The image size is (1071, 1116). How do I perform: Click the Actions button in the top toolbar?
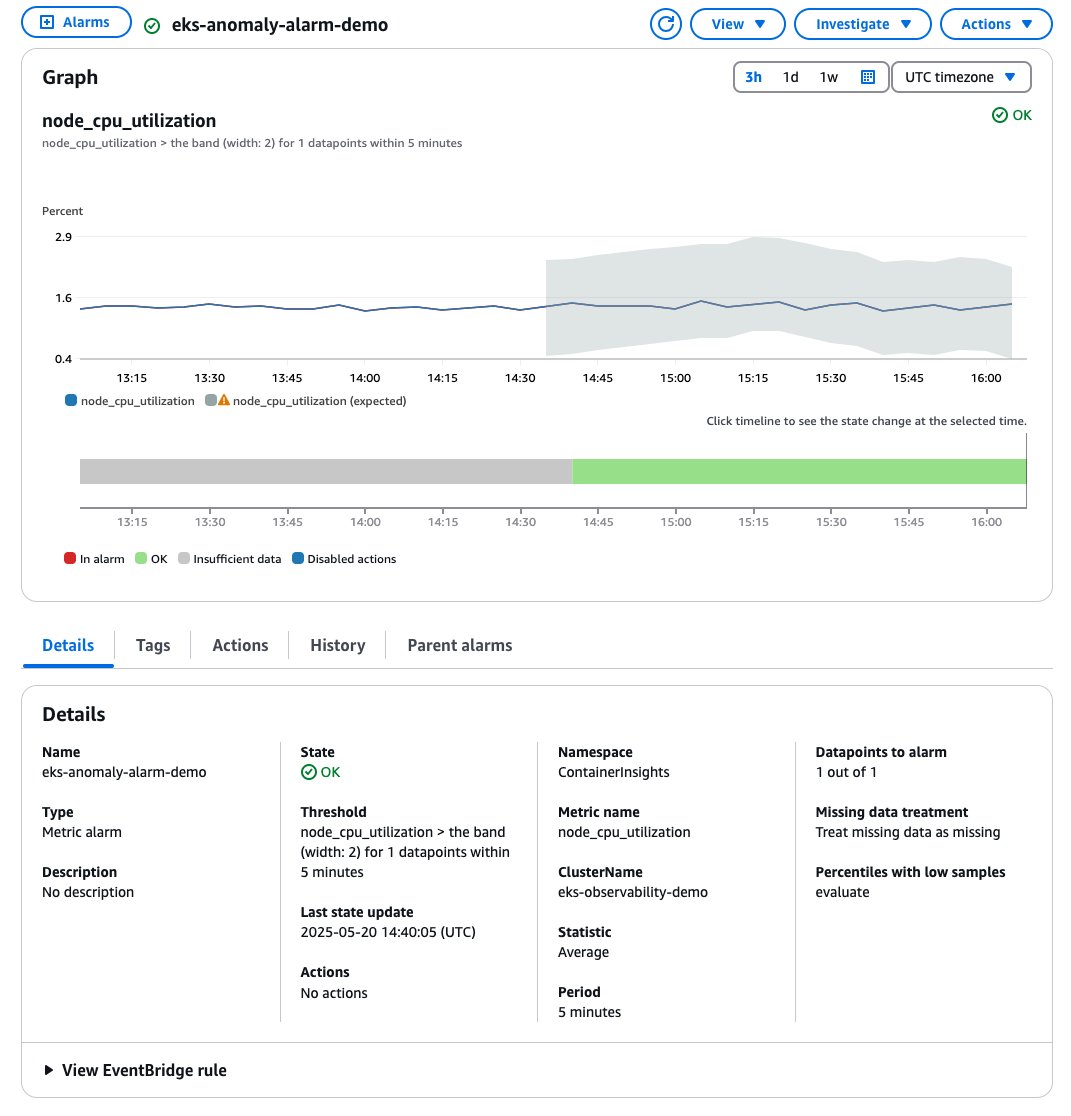[x=996, y=22]
